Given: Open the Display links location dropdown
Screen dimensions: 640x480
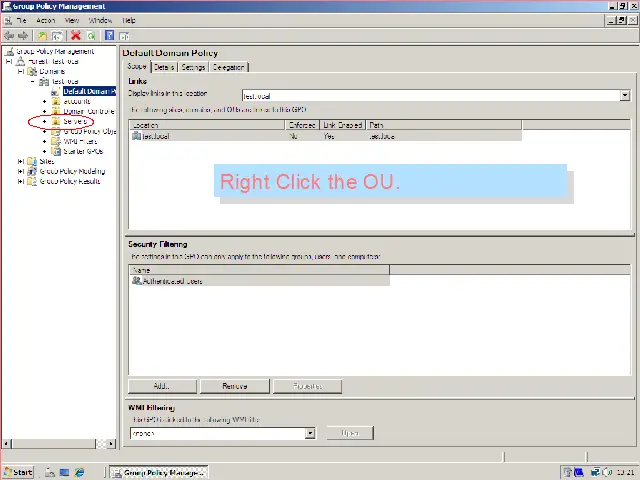Looking at the screenshot, I should coord(625,96).
